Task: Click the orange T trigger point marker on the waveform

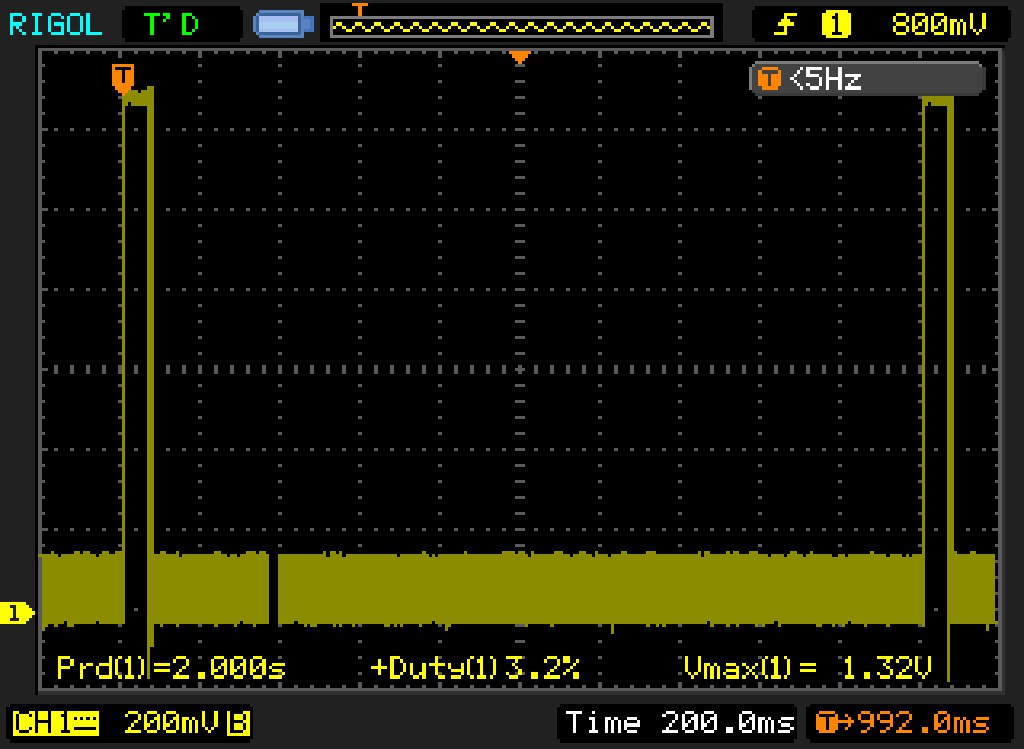Action: pyautogui.click(x=123, y=77)
